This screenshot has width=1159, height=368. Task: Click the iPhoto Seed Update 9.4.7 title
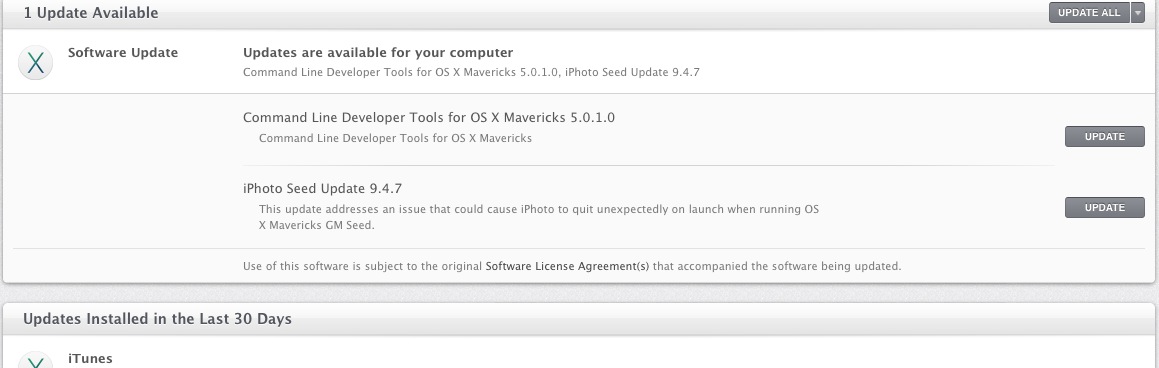point(322,188)
